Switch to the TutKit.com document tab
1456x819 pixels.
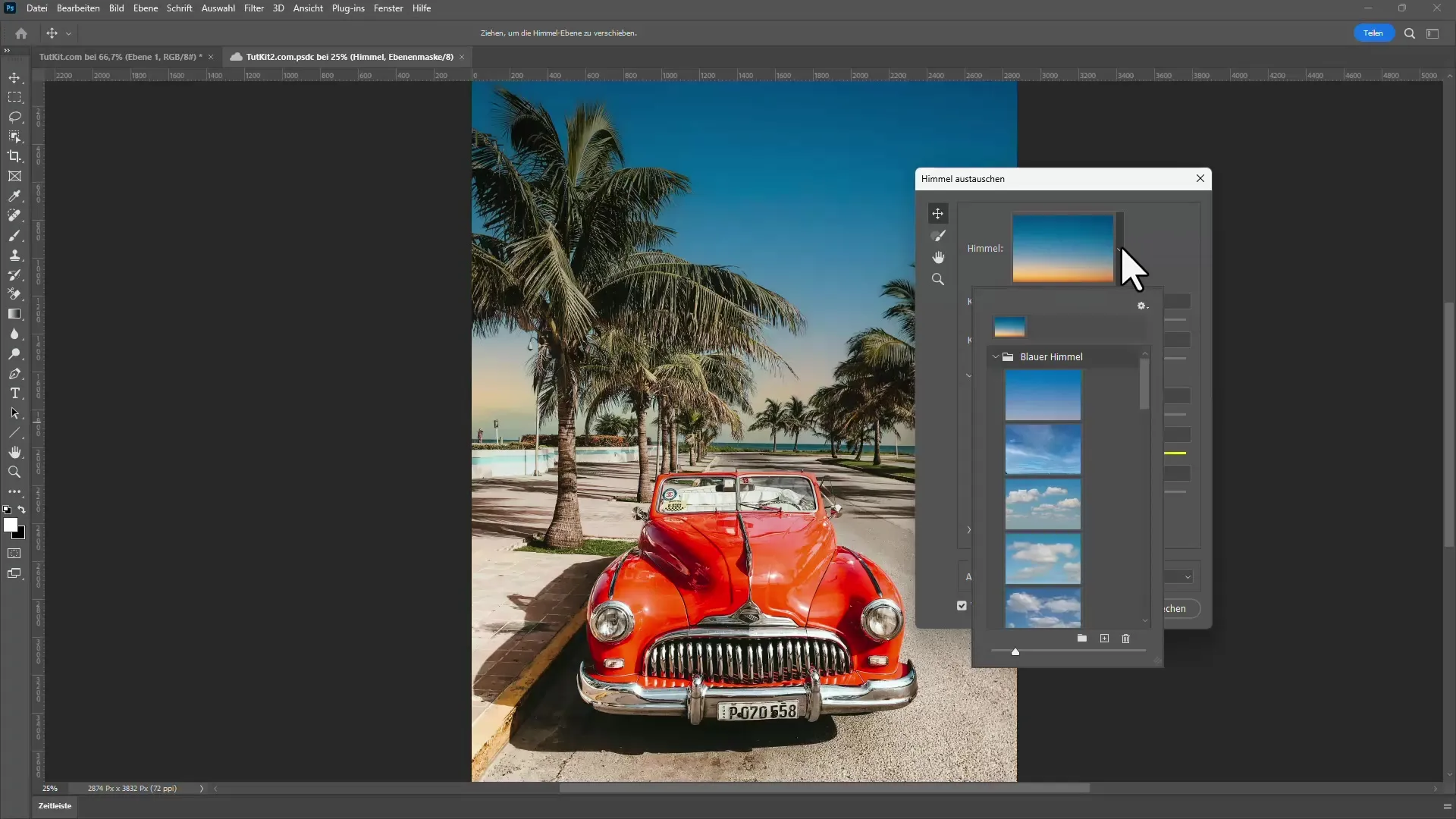(x=121, y=57)
